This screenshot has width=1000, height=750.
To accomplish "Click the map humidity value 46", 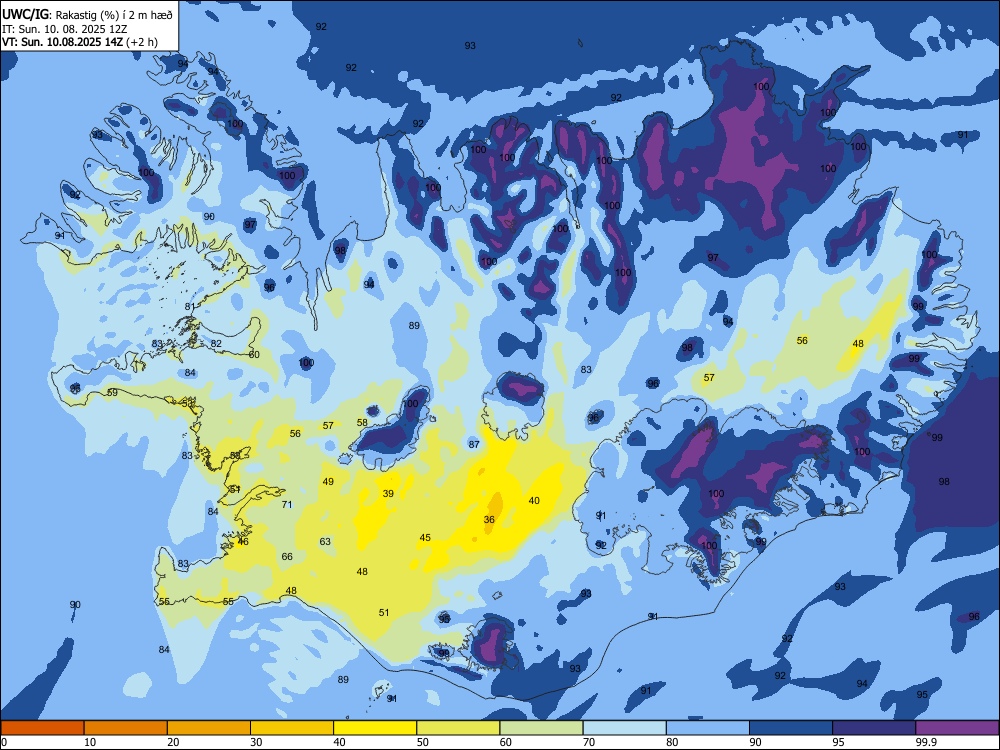I will coord(243,542).
